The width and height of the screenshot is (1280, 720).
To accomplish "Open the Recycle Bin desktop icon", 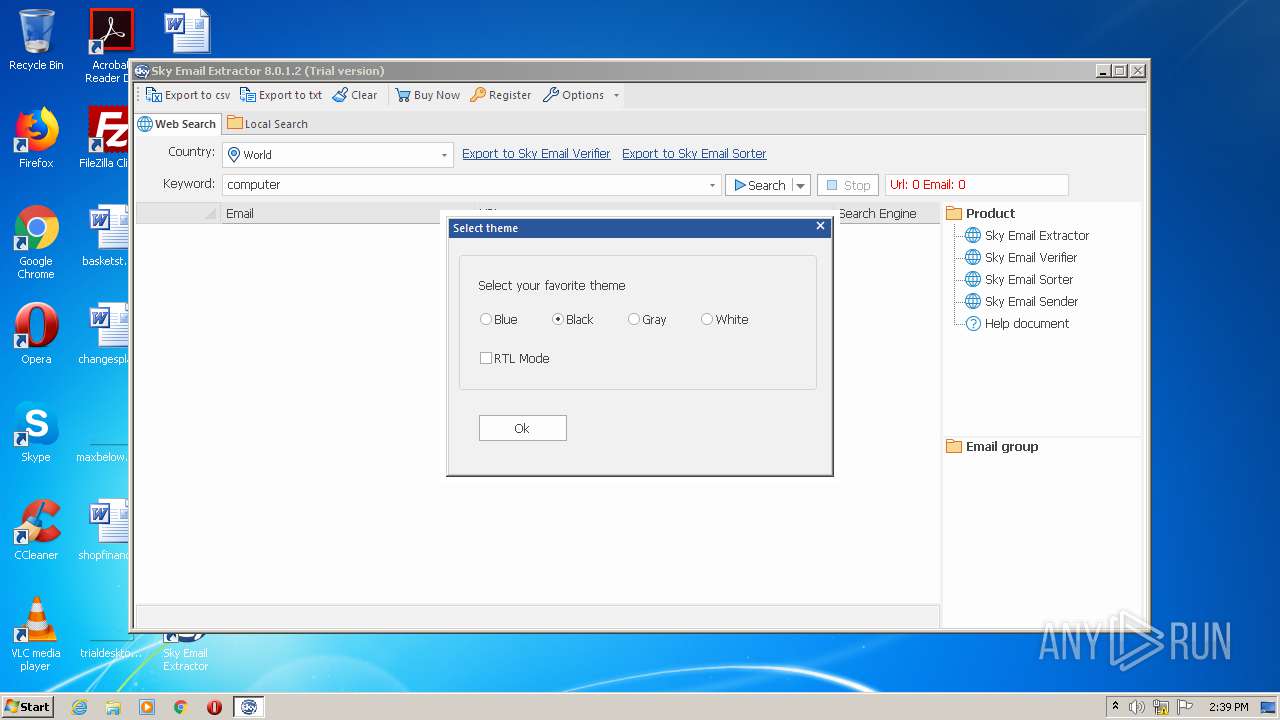I will click(x=36, y=40).
